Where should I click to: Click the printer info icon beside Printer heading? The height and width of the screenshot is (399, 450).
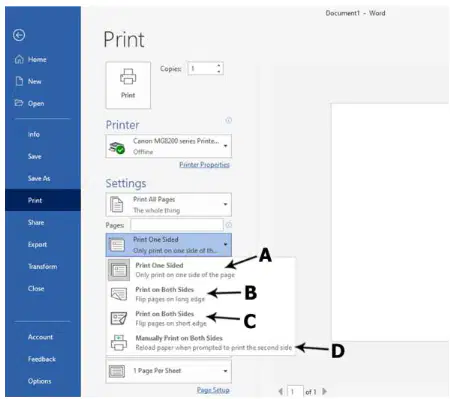click(229, 120)
